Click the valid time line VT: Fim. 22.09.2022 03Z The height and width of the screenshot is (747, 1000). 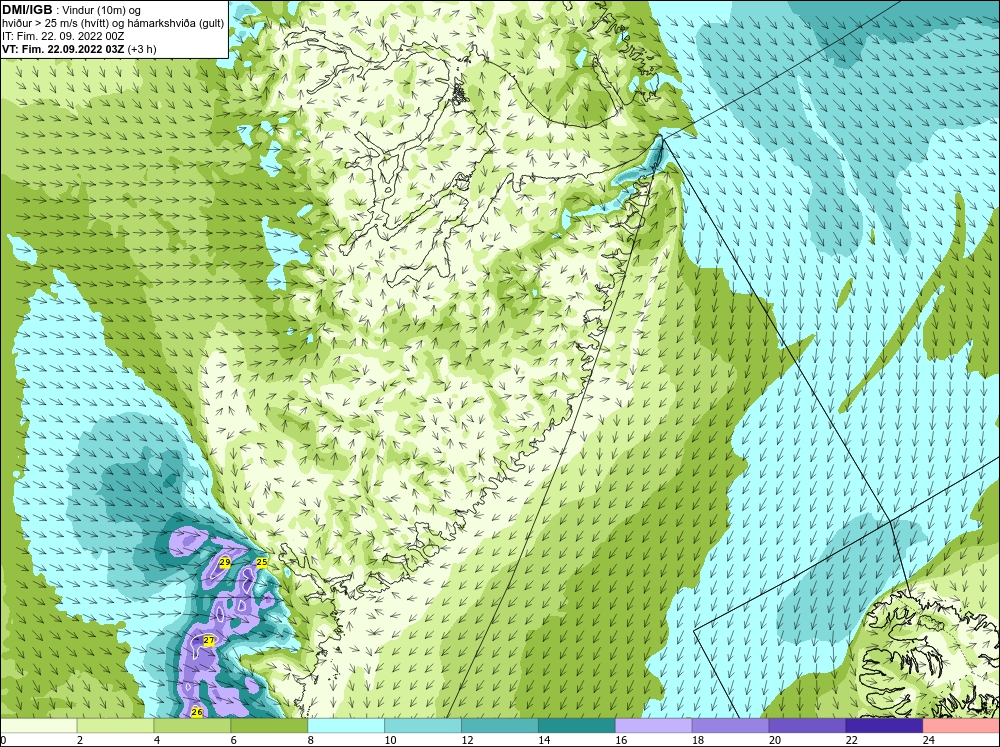pyautogui.click(x=64, y=49)
